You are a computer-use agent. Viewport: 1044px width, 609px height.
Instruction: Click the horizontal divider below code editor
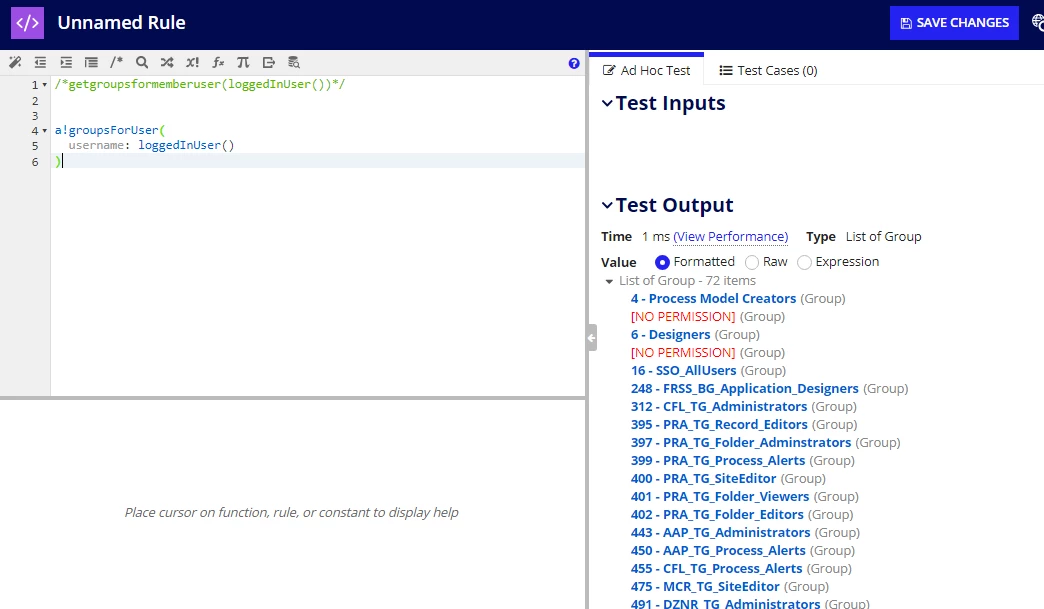(x=292, y=398)
